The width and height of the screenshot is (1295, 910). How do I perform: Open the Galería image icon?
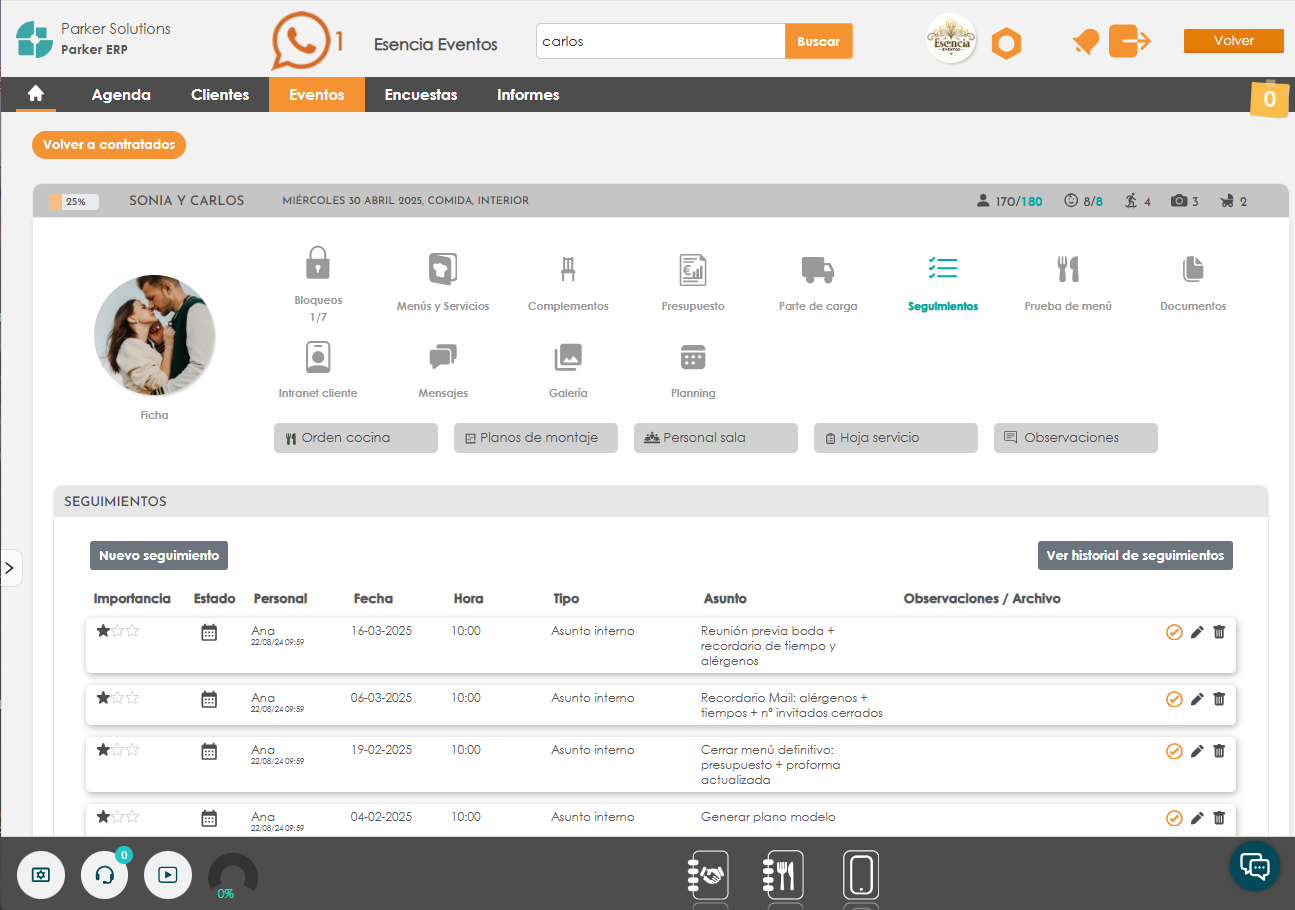568,357
